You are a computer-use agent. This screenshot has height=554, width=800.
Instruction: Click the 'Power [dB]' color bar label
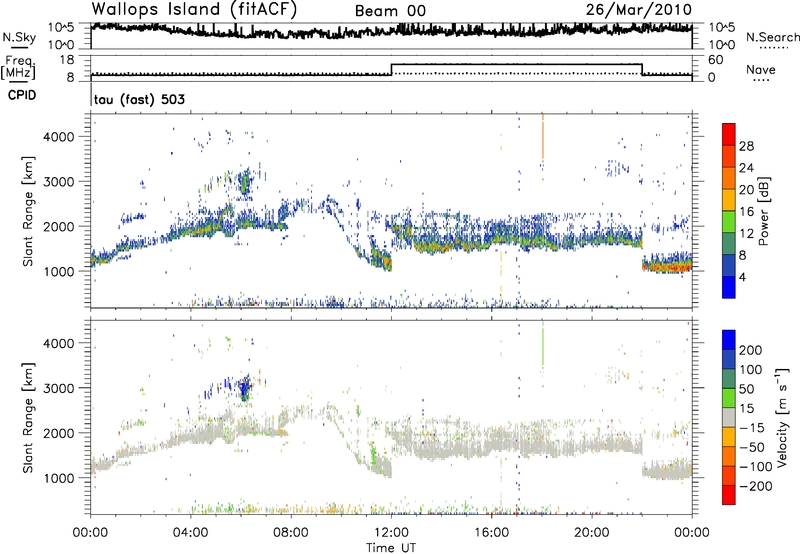tap(763, 211)
